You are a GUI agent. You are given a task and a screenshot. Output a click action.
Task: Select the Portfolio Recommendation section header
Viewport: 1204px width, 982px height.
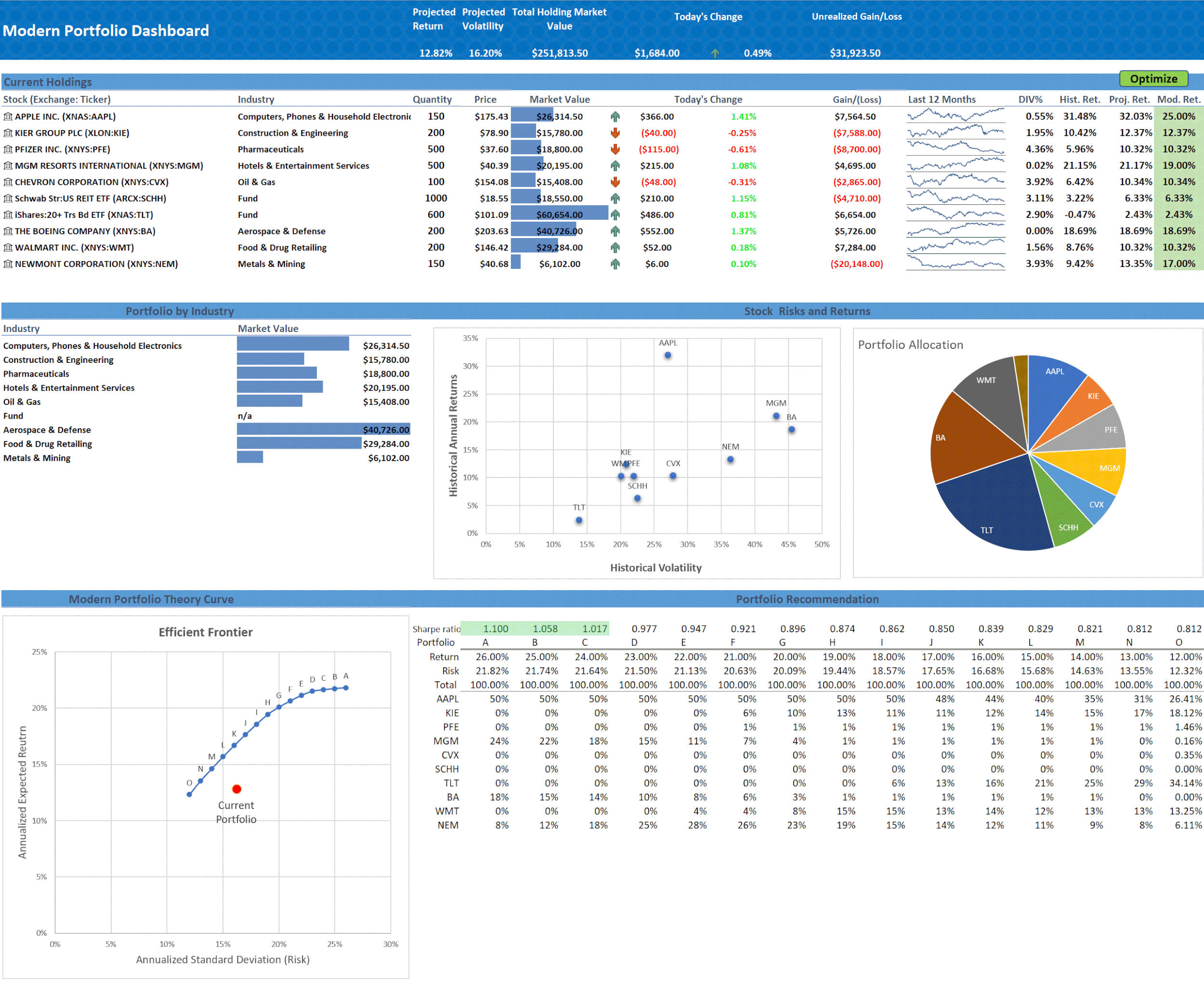point(807,599)
